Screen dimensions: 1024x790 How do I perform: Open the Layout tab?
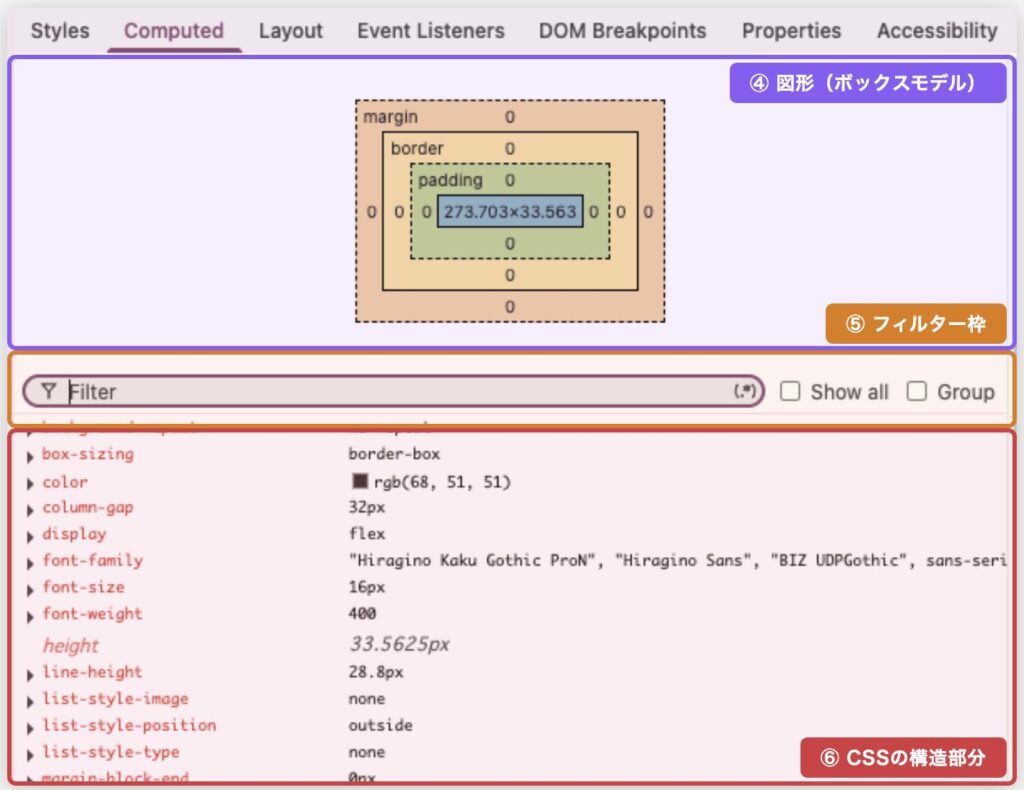(x=291, y=31)
